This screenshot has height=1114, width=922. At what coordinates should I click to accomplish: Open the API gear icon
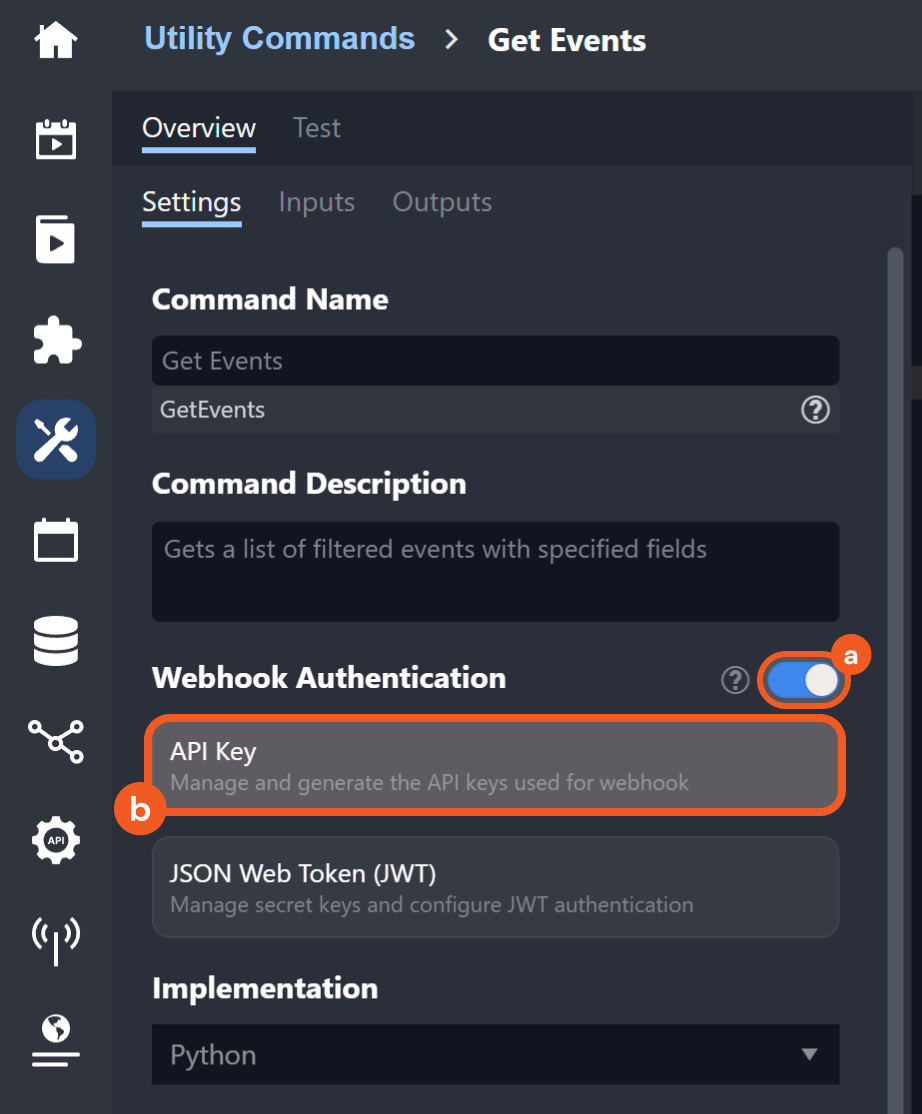click(56, 840)
